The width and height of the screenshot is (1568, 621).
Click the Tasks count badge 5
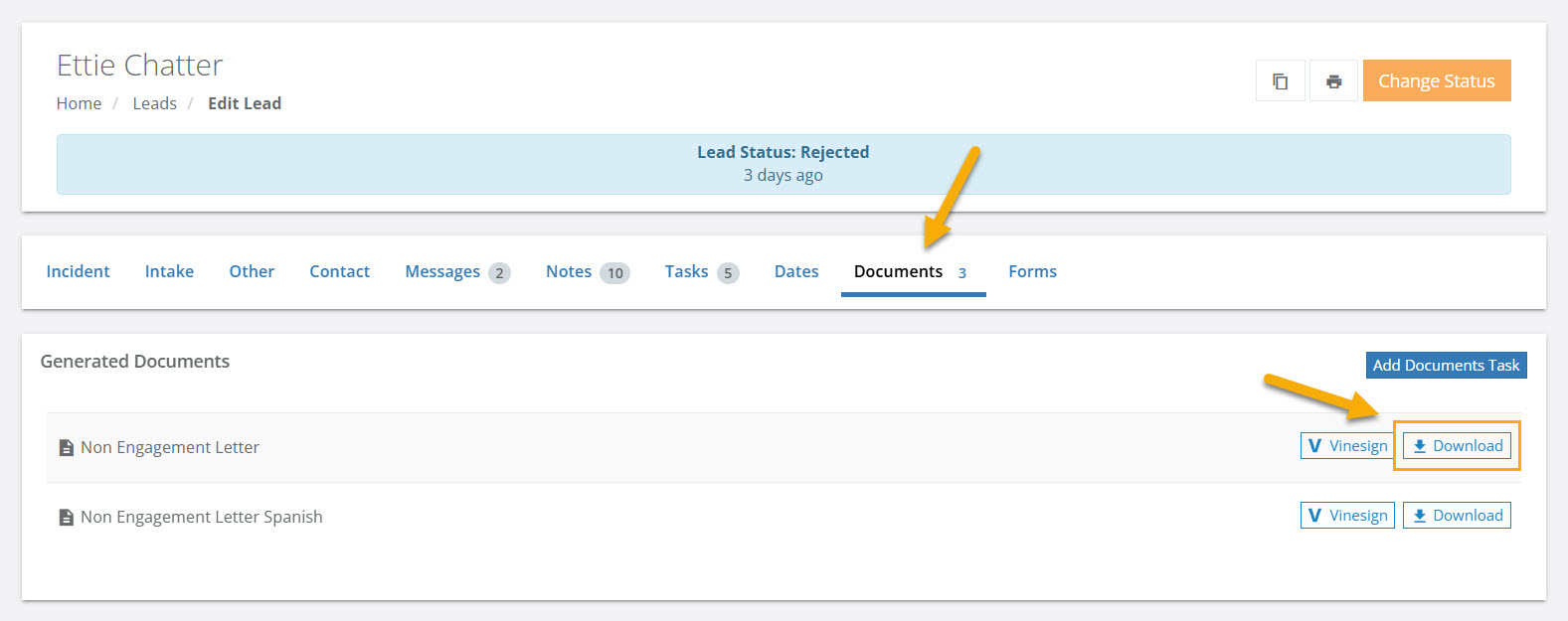728,273
